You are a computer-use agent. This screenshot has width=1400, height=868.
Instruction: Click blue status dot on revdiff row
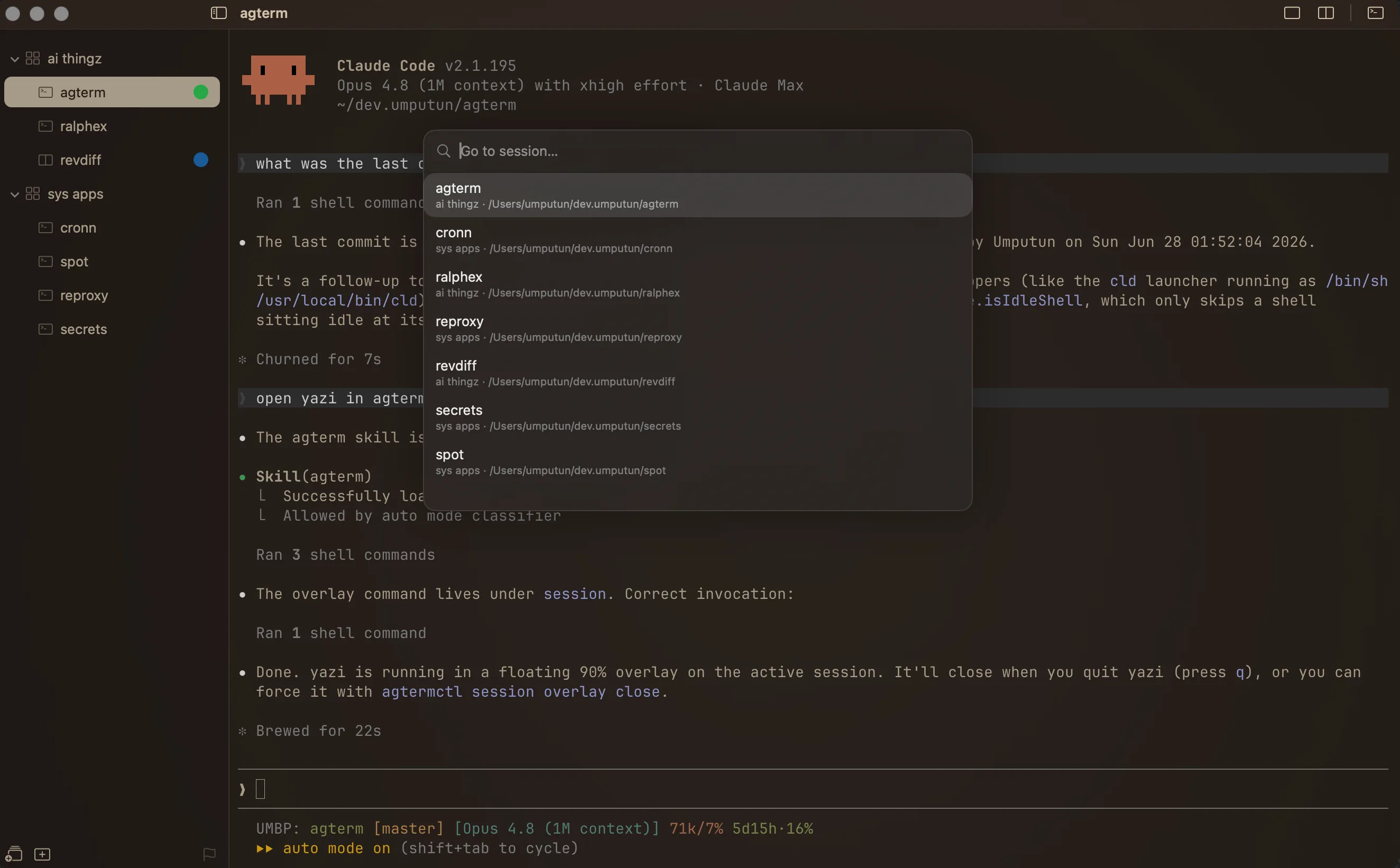point(201,160)
